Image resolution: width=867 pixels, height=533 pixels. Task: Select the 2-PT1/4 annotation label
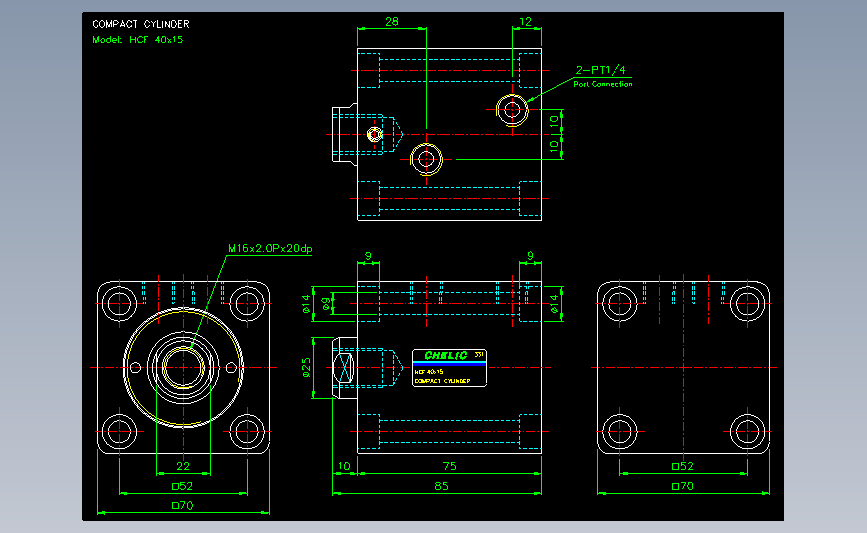pyautogui.click(x=600, y=70)
